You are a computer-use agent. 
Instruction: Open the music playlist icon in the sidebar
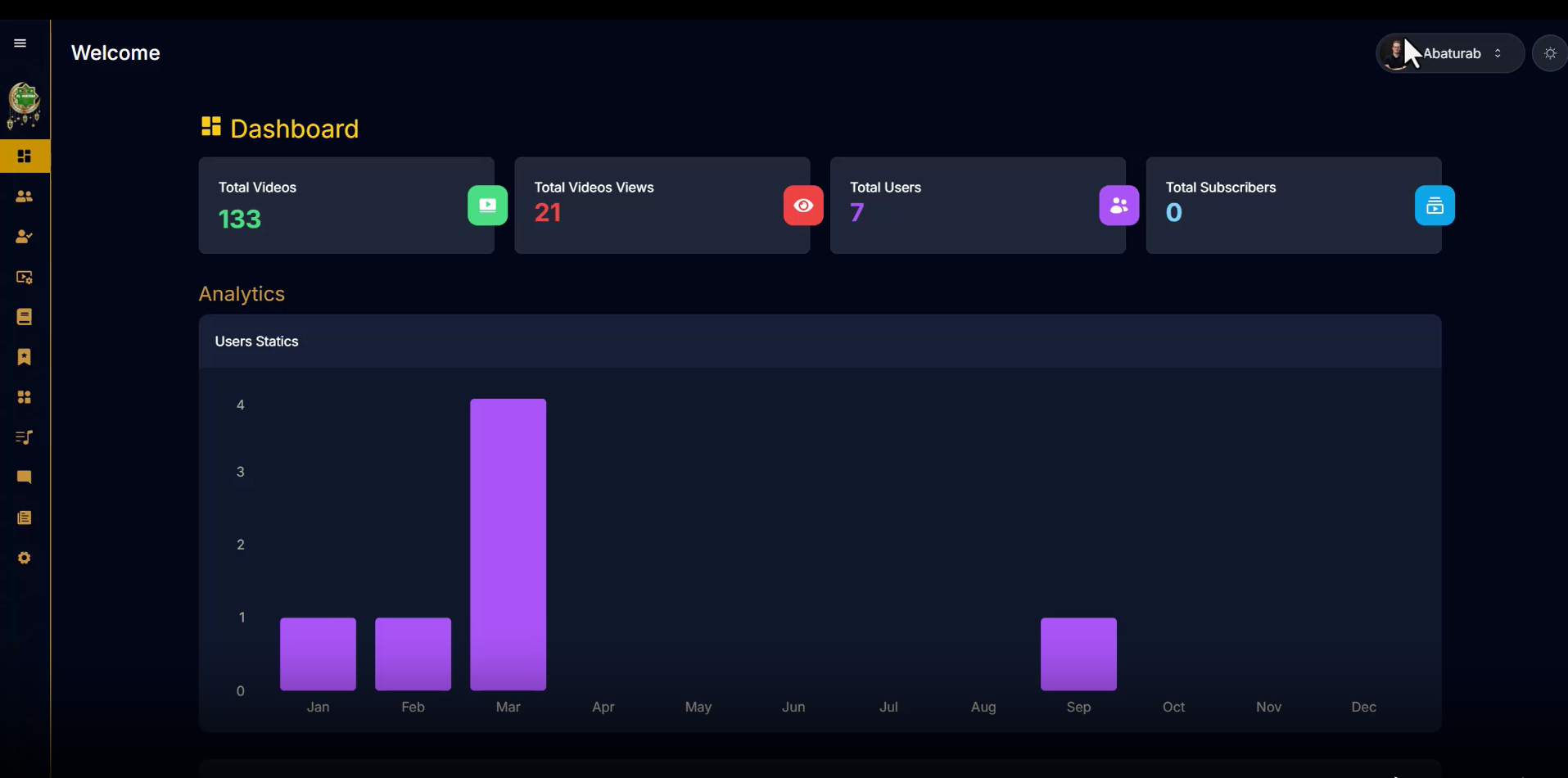(25, 437)
